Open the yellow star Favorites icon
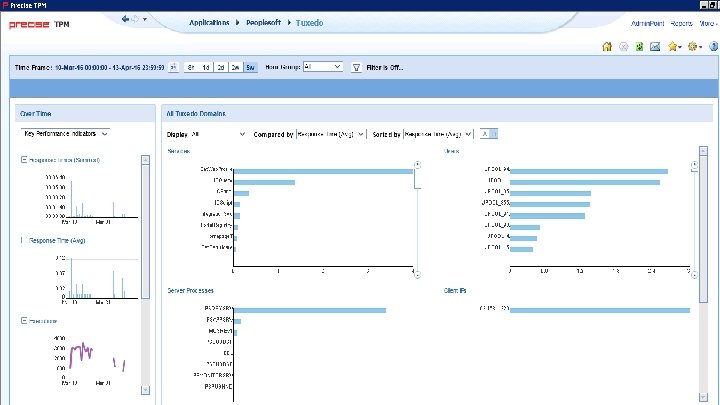Image resolution: width=720 pixels, height=405 pixels. tap(674, 46)
